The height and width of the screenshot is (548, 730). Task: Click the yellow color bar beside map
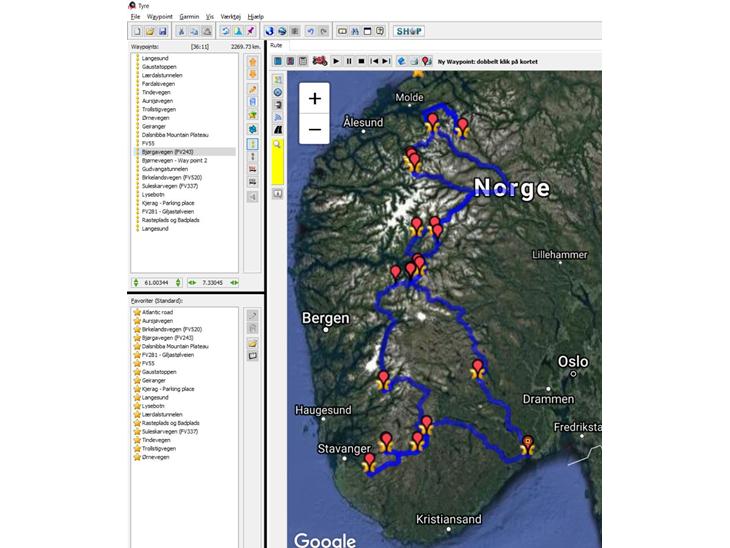pyautogui.click(x=277, y=167)
